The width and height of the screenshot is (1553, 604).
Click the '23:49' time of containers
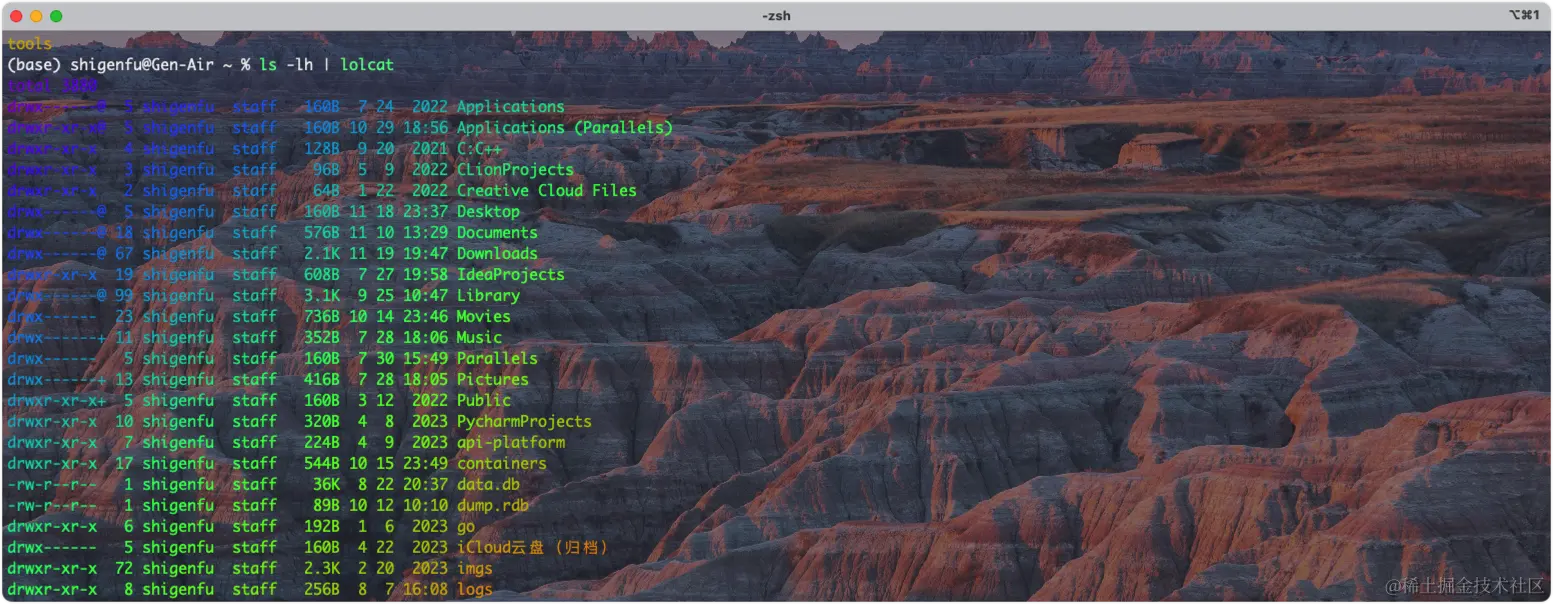coord(425,464)
